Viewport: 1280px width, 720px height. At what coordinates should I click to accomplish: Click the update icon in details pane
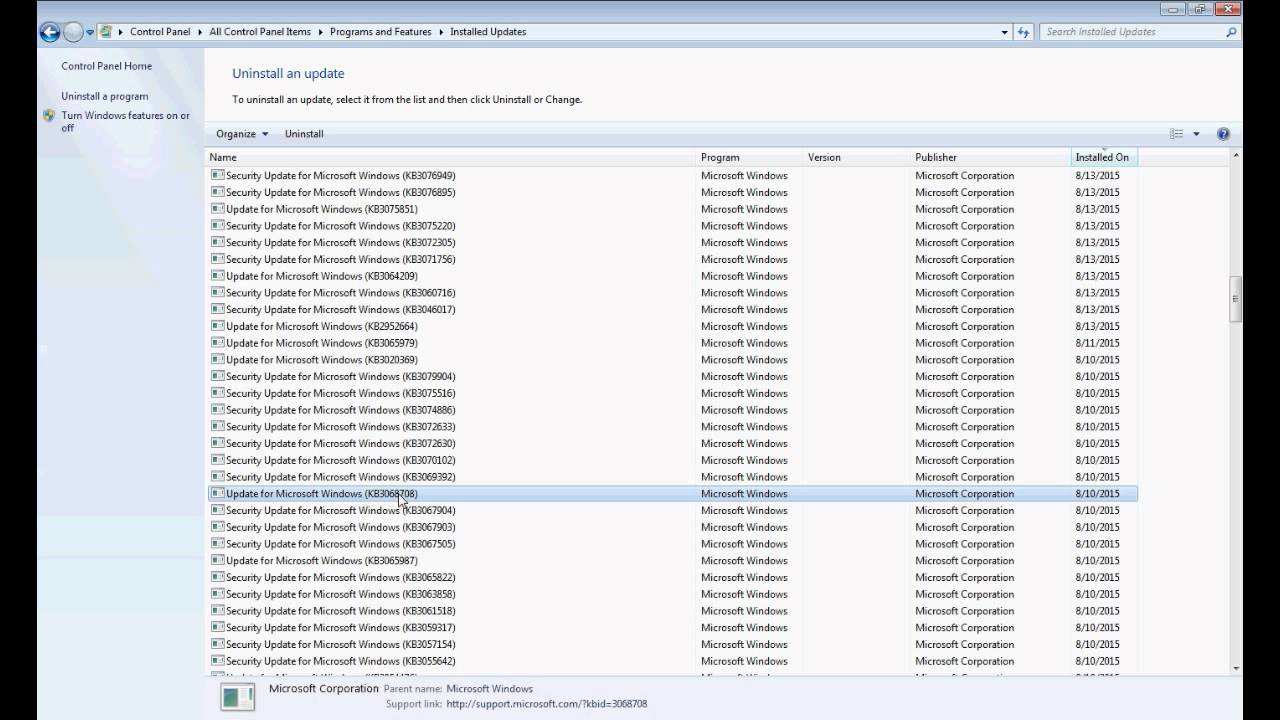pyautogui.click(x=238, y=696)
